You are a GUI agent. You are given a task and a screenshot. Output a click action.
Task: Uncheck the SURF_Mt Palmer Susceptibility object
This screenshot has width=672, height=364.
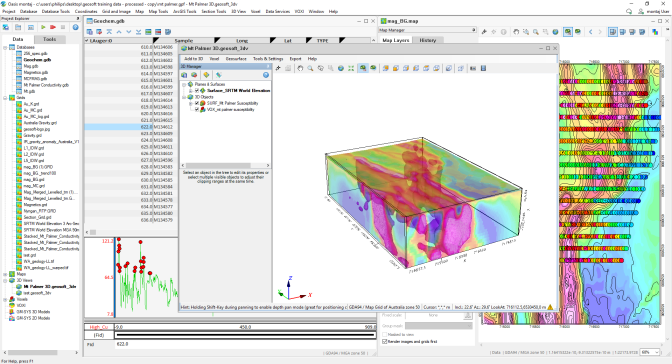click(x=197, y=103)
